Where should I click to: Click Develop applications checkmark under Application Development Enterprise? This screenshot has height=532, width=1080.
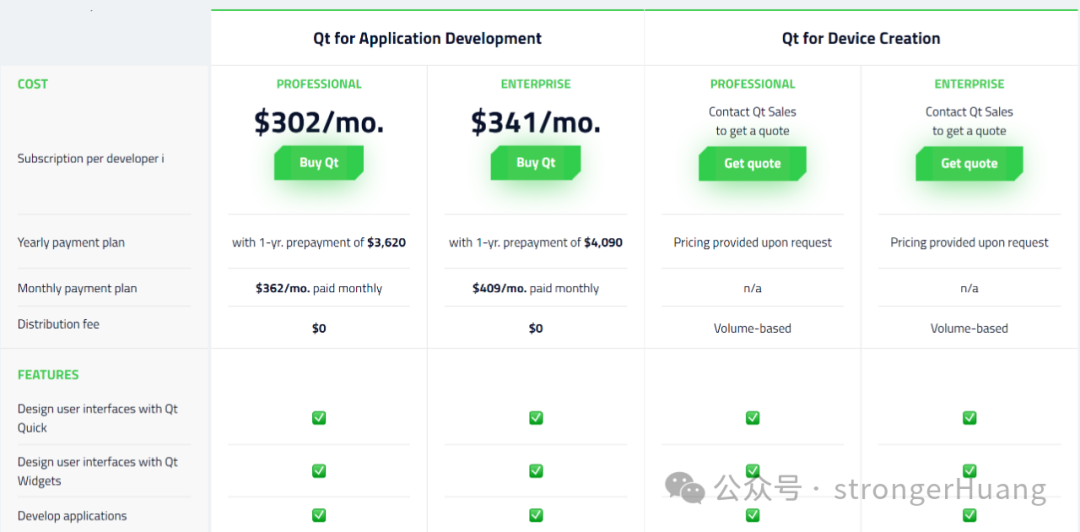coord(536,515)
